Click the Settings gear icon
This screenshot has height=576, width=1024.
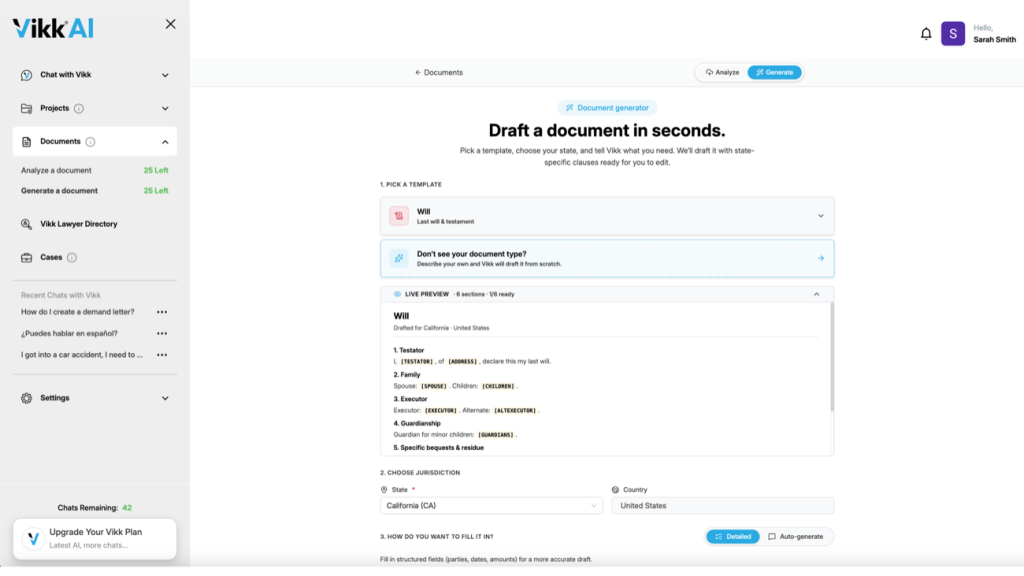[x=26, y=398]
